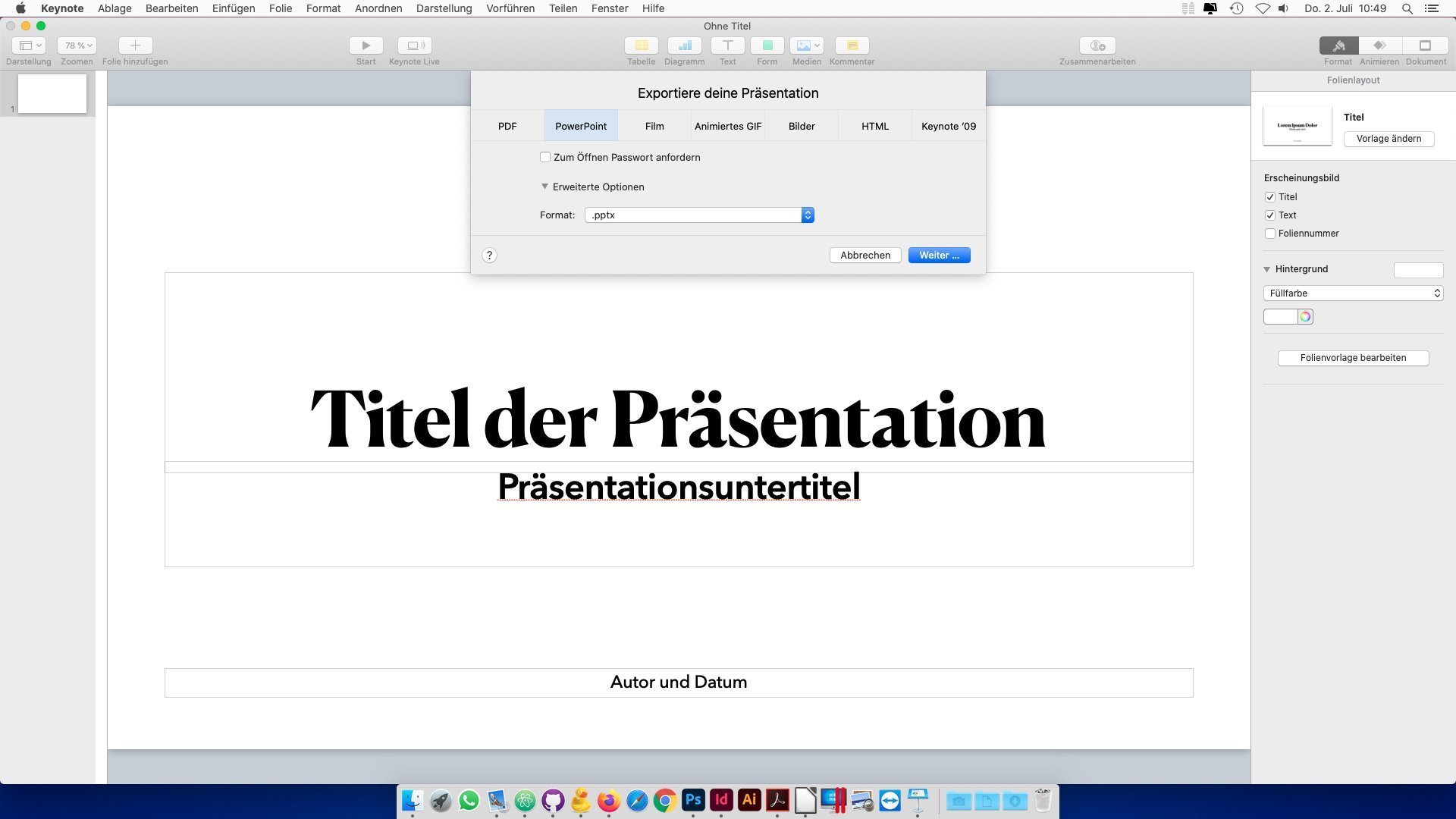Screen dimensions: 1456x819
Task: Open the Anordnen menu
Action: (x=378, y=8)
